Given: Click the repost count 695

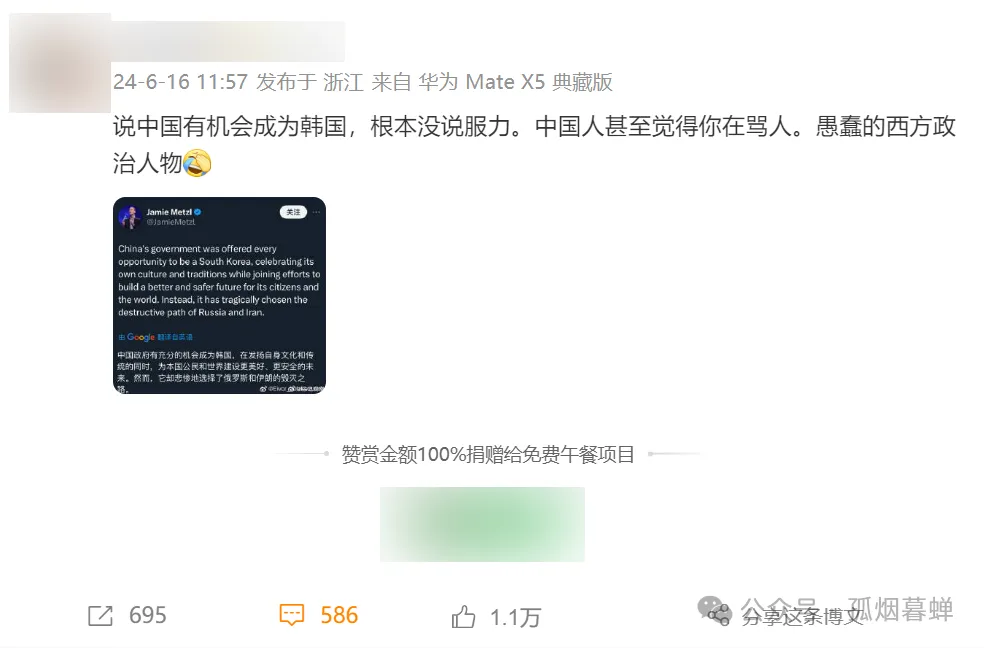Looking at the screenshot, I should tap(147, 615).
